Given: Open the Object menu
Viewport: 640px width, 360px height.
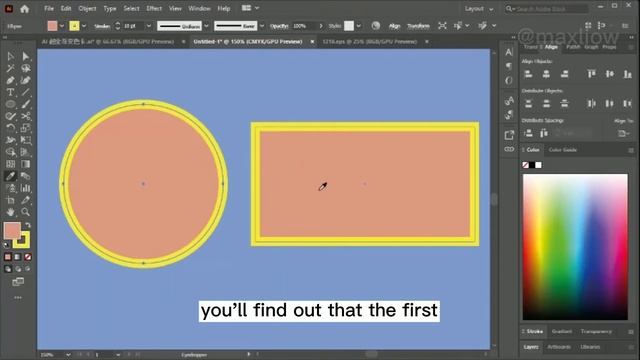Looking at the screenshot, I should pyautogui.click(x=87, y=8).
